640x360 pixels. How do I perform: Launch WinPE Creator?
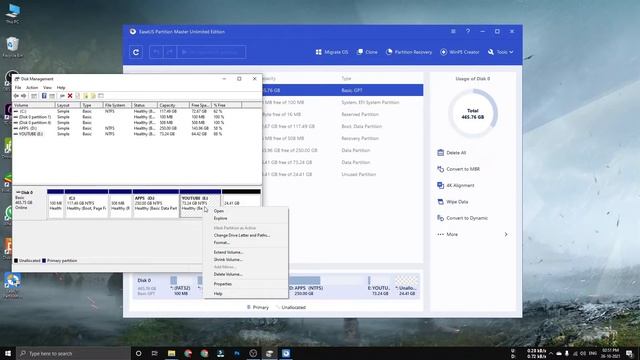pos(460,52)
